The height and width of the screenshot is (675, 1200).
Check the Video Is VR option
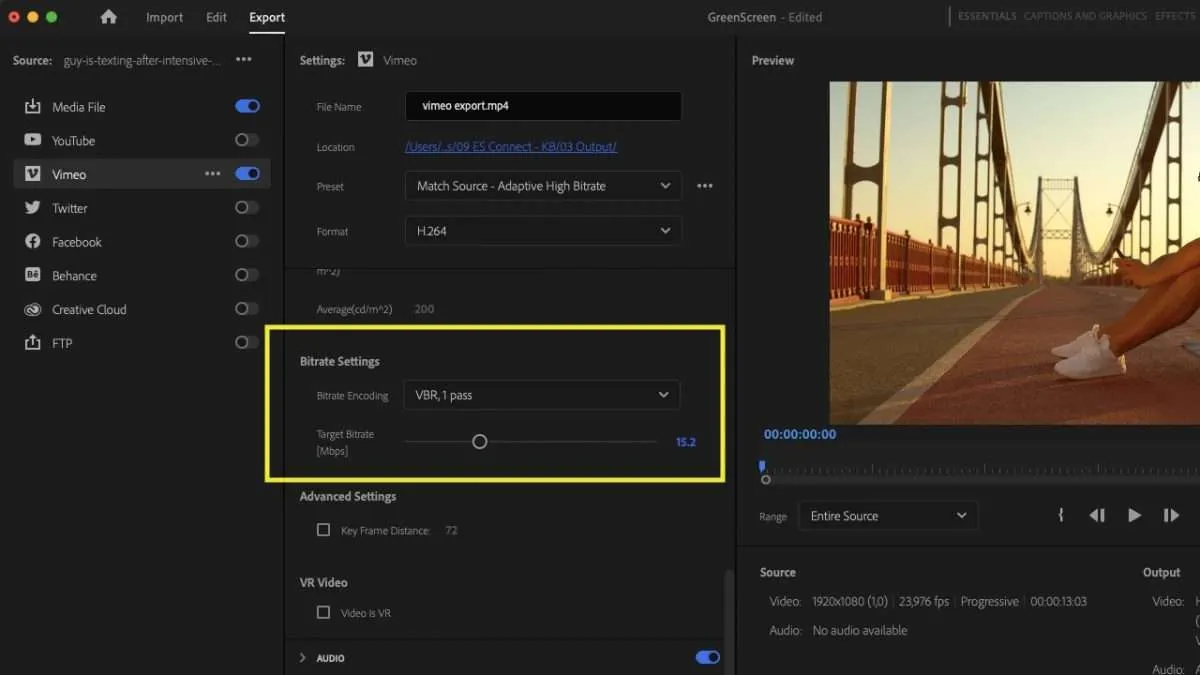click(323, 612)
